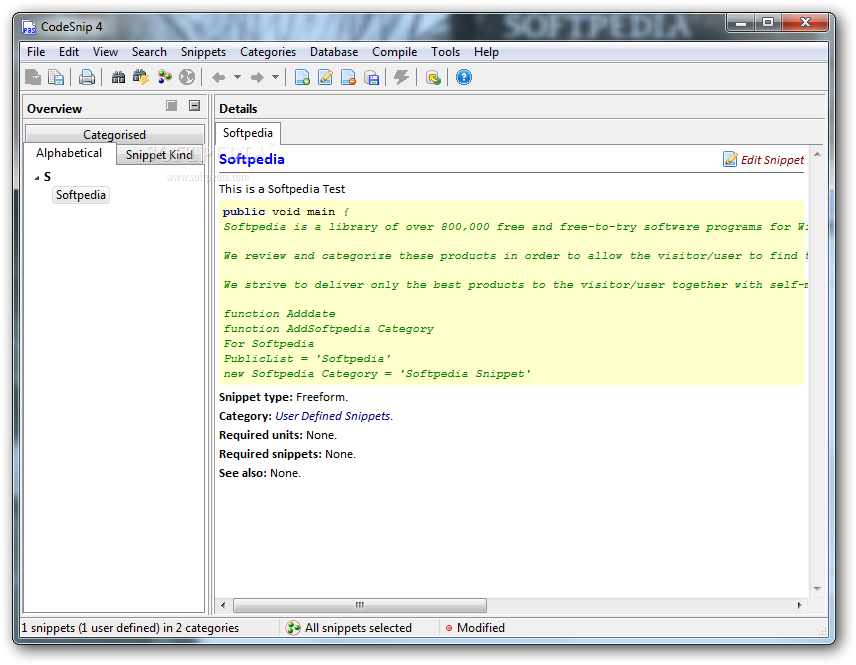This screenshot has width=856, height=665.
Task: Open the Snippets menu
Action: (203, 52)
